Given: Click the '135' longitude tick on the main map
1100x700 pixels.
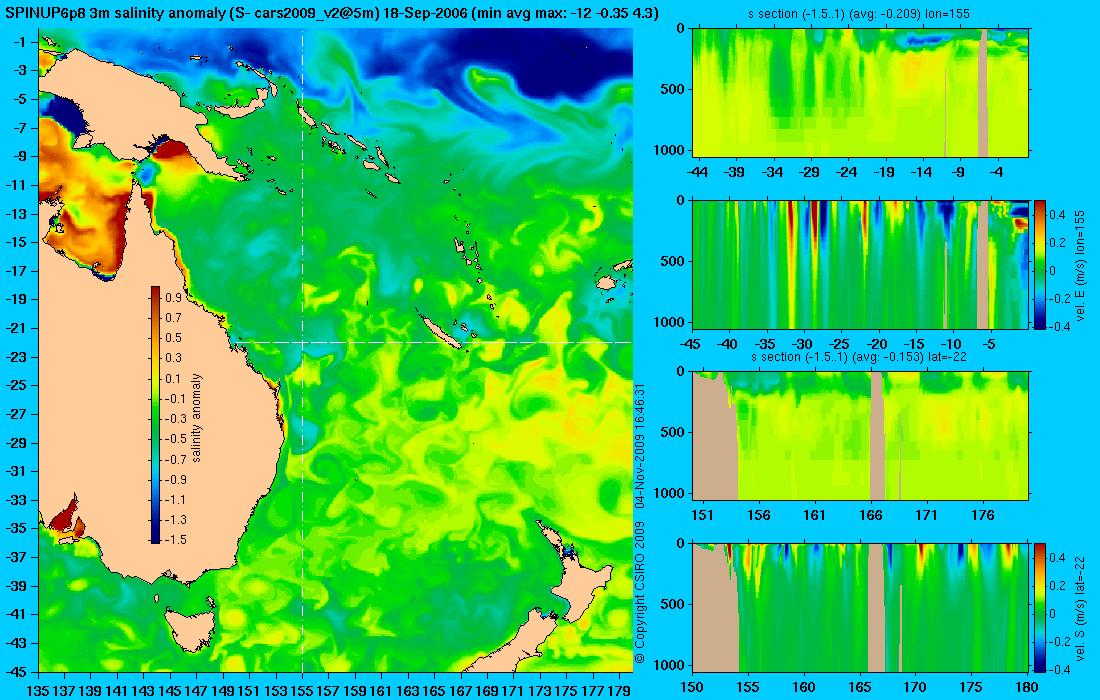Looking at the screenshot, I should click(x=38, y=691).
